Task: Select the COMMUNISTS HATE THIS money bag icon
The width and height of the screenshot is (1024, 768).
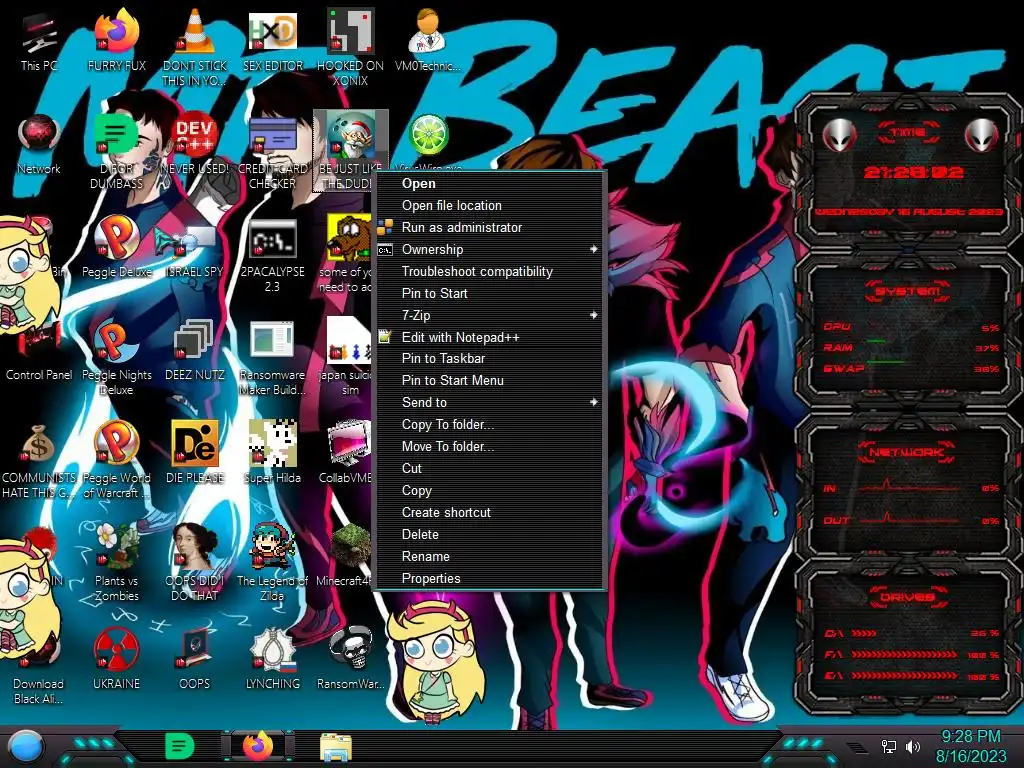Action: pyautogui.click(x=39, y=460)
